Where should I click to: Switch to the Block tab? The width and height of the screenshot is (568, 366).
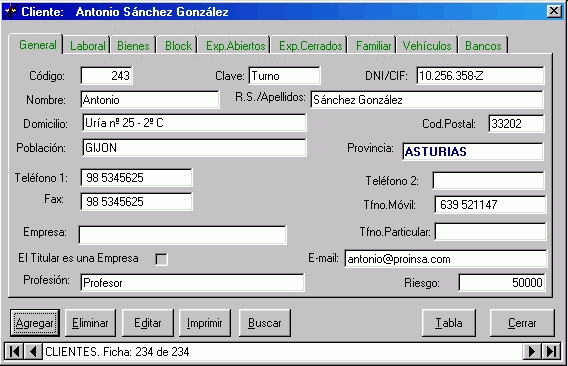178,46
